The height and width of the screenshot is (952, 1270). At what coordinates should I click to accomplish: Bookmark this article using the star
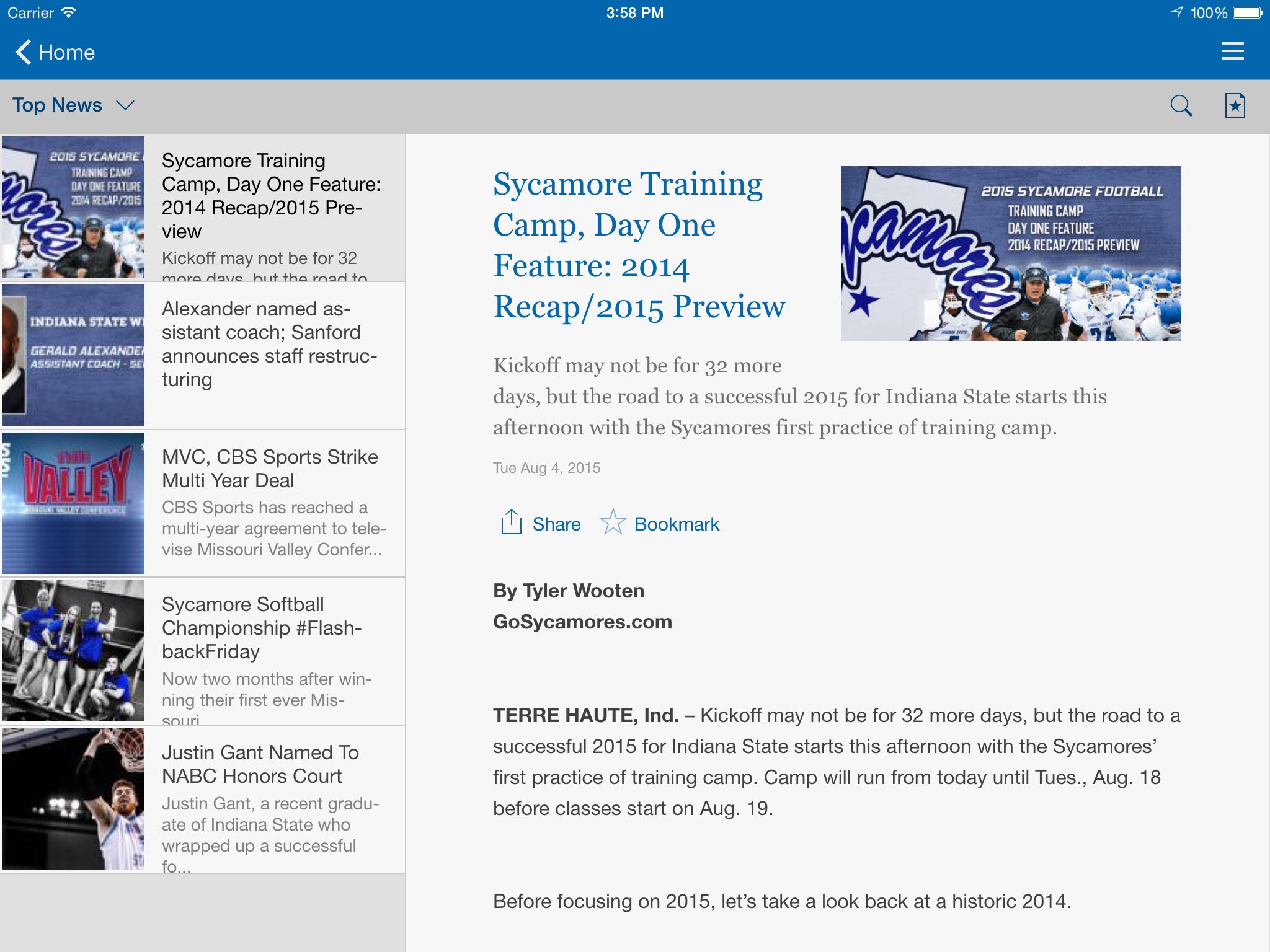coord(613,522)
